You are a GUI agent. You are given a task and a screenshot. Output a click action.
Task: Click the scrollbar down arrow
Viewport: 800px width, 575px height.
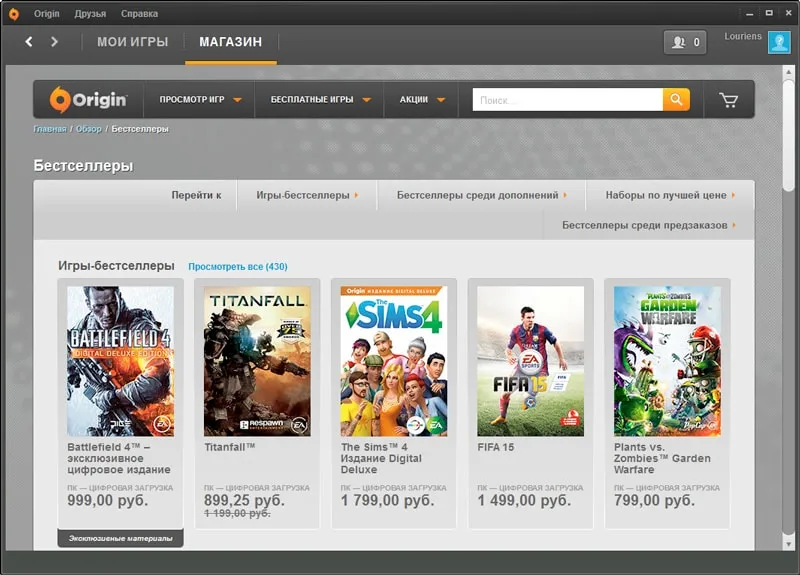click(789, 544)
